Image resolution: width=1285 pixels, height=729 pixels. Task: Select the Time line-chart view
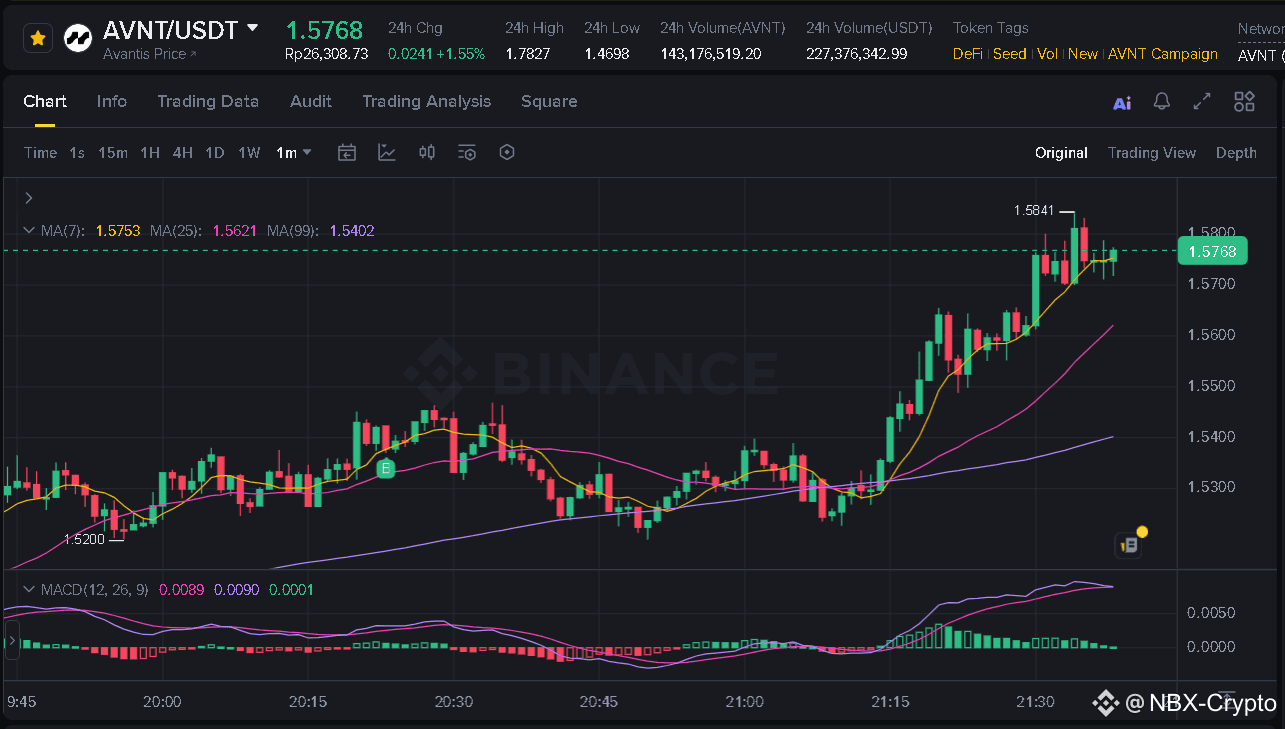point(40,153)
